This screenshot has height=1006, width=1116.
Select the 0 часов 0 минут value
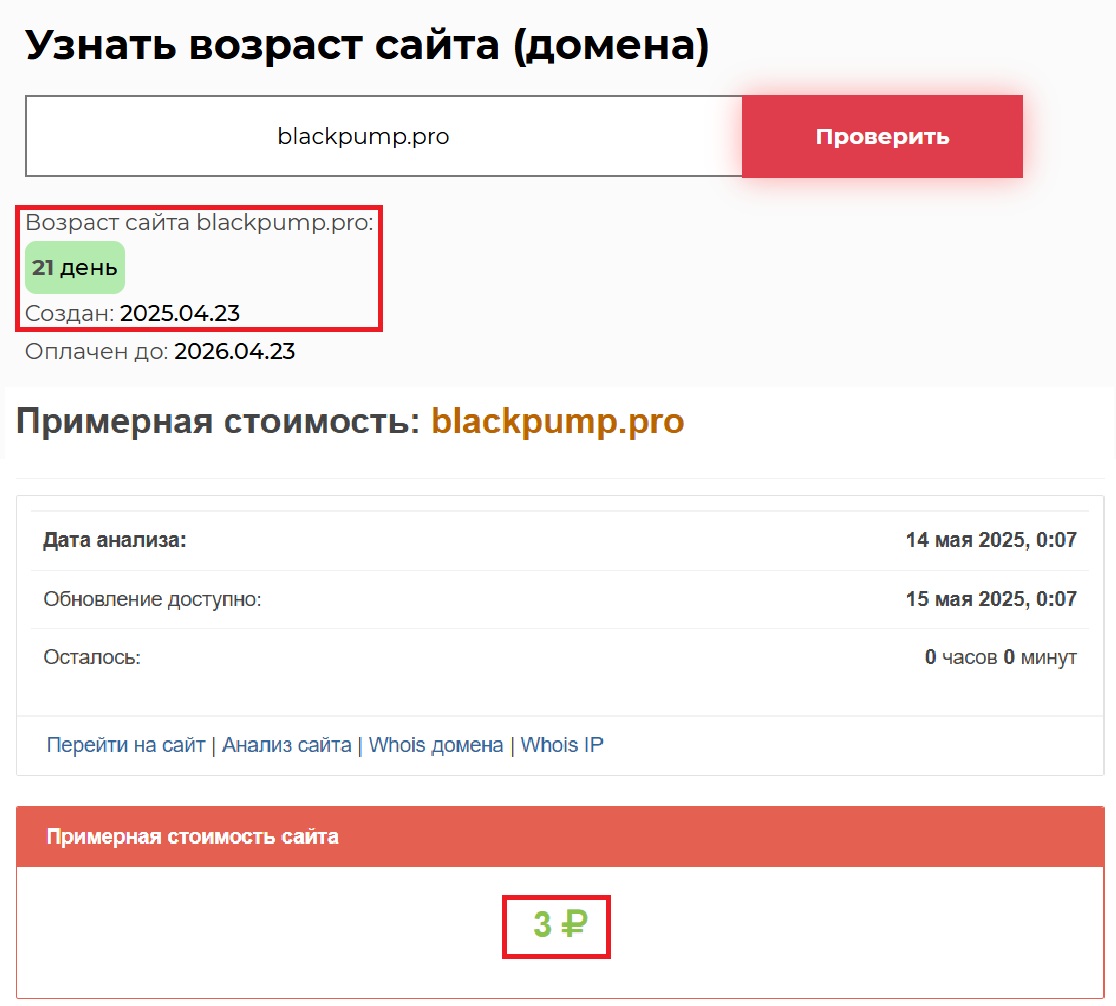tap(1000, 657)
